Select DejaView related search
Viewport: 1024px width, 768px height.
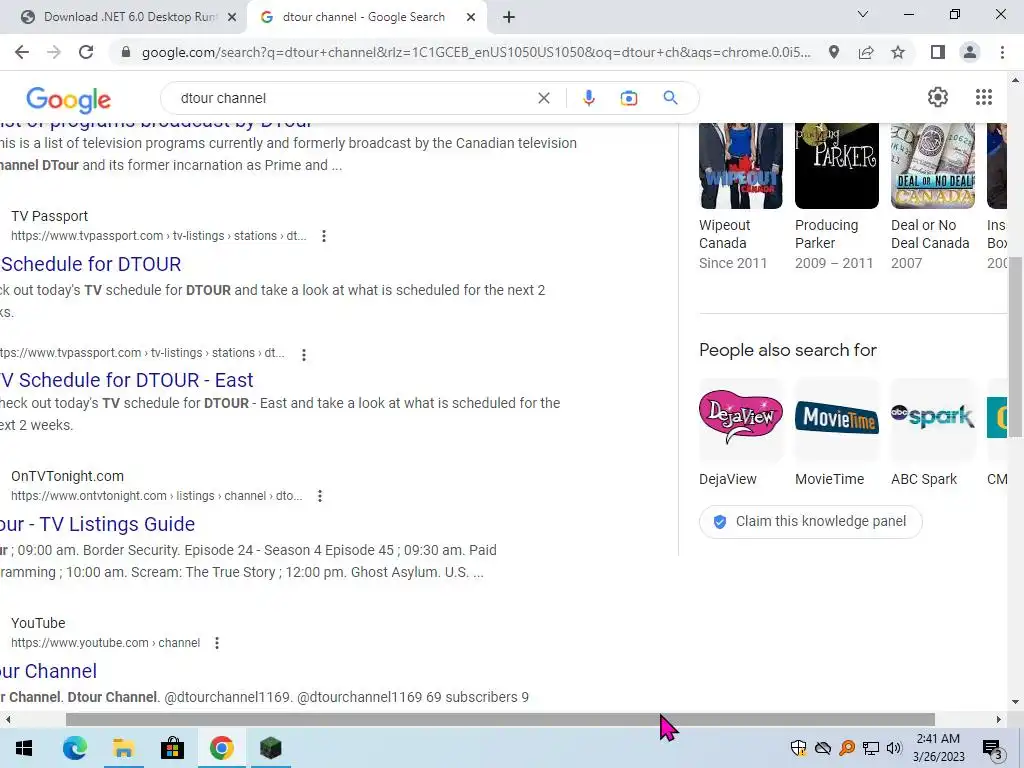point(741,433)
